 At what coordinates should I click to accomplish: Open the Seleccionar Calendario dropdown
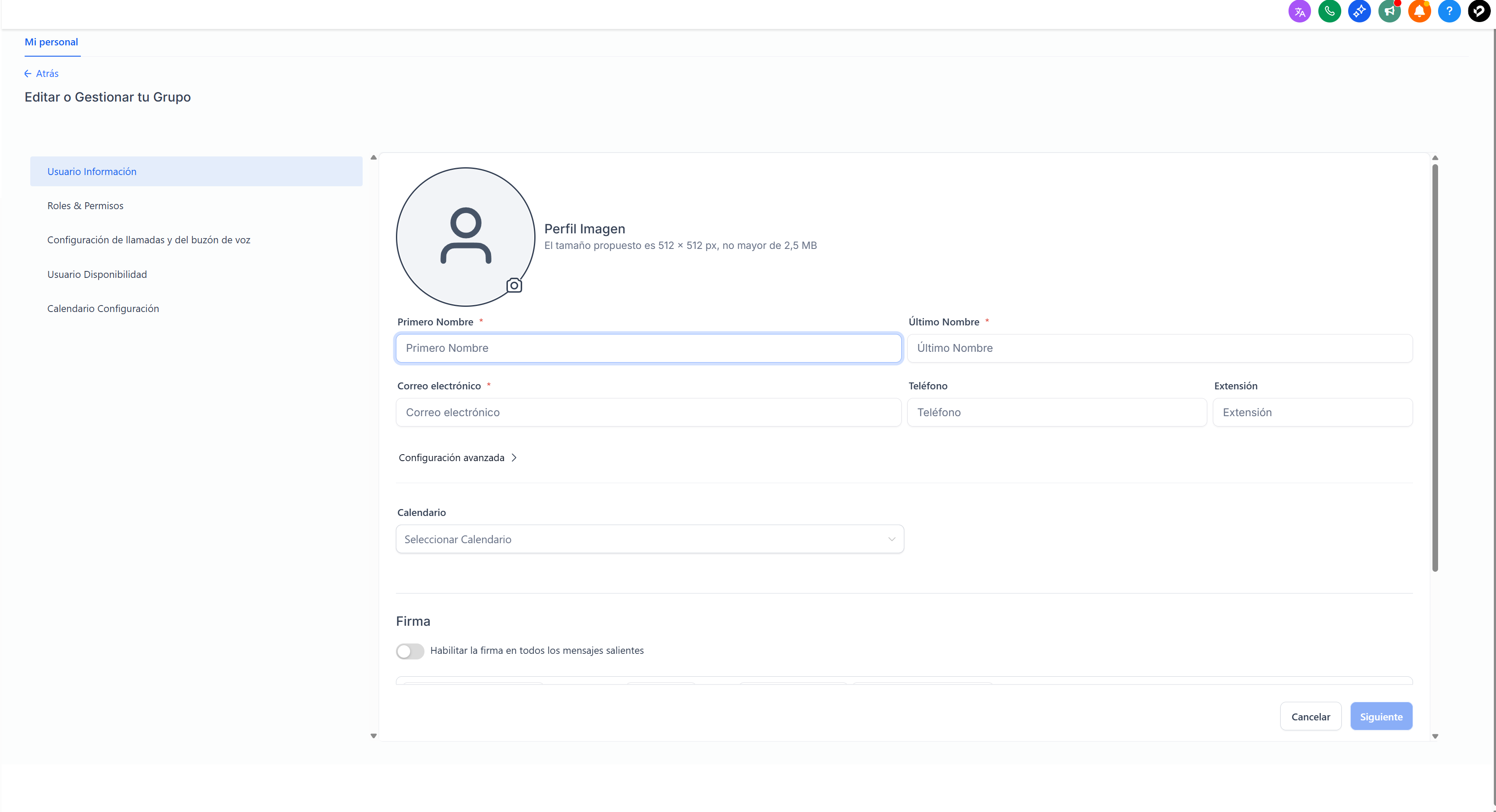coord(649,539)
